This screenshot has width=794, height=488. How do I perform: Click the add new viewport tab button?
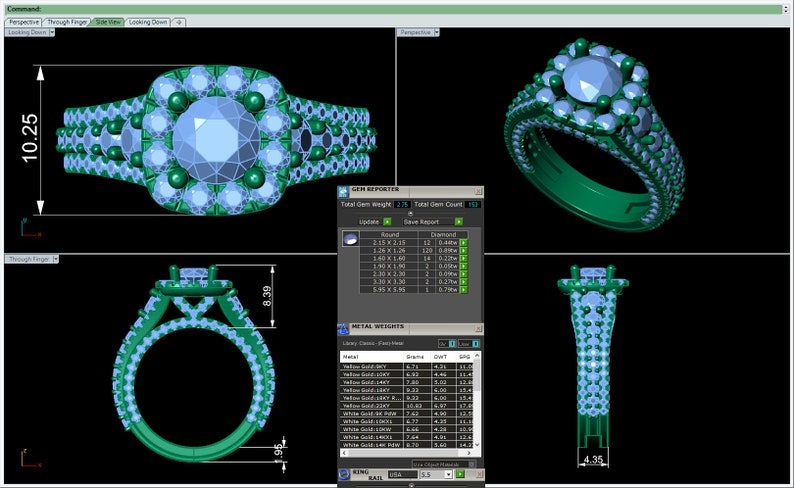point(179,22)
